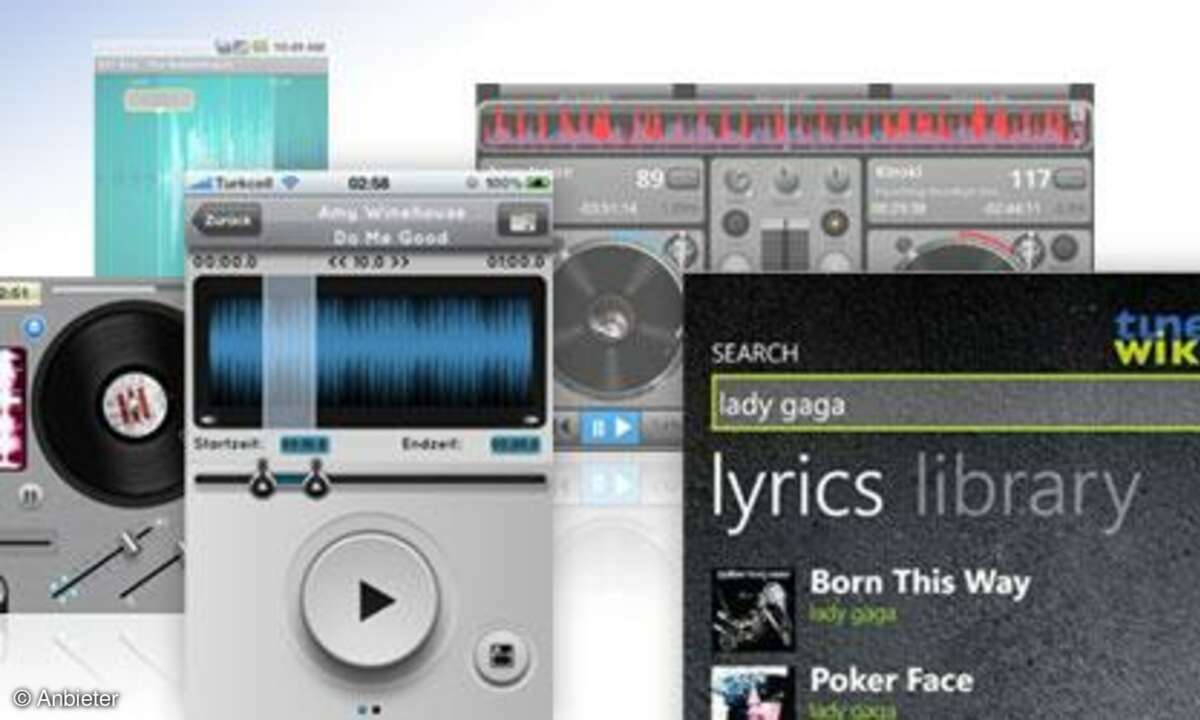This screenshot has height=720, width=1200.
Task: Click the diagonal fader knob on left turntable
Action: tap(128, 543)
